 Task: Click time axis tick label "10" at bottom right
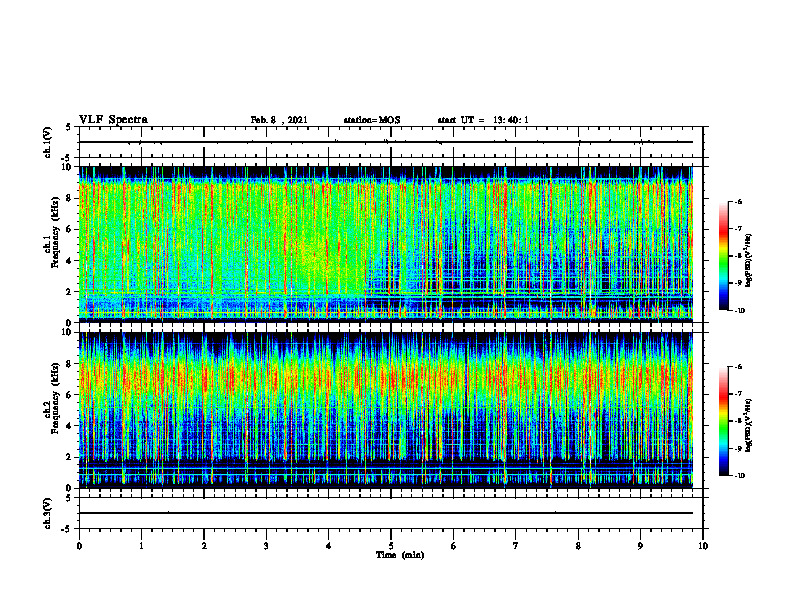click(703, 546)
